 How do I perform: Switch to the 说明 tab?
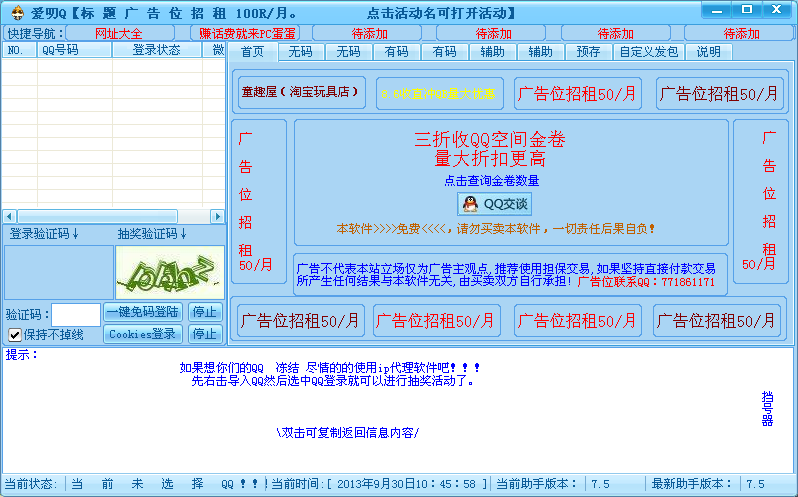coord(708,52)
